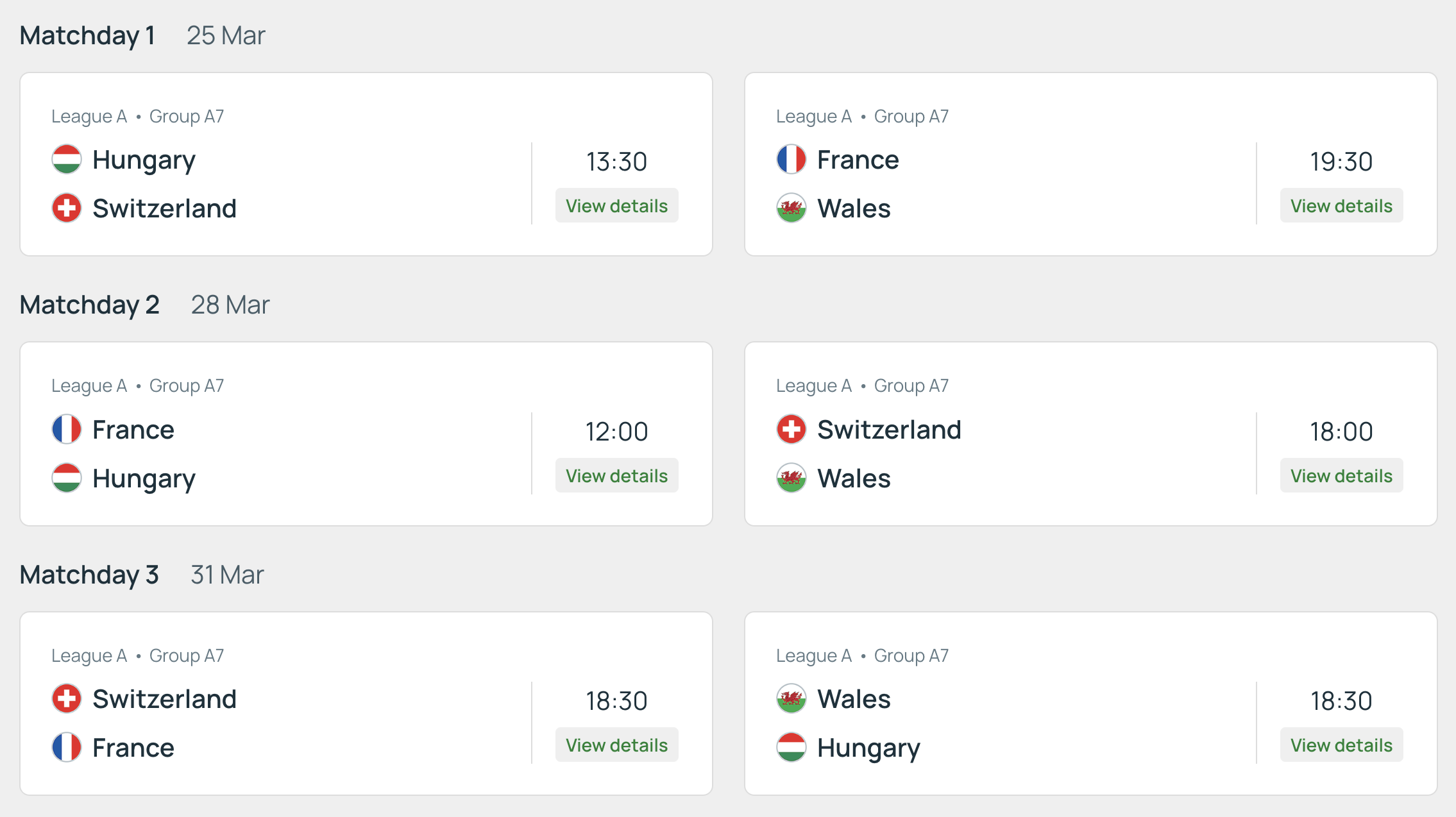Show details for Wales vs Hungary
Image resolution: width=1456 pixels, height=817 pixels.
(1341, 745)
